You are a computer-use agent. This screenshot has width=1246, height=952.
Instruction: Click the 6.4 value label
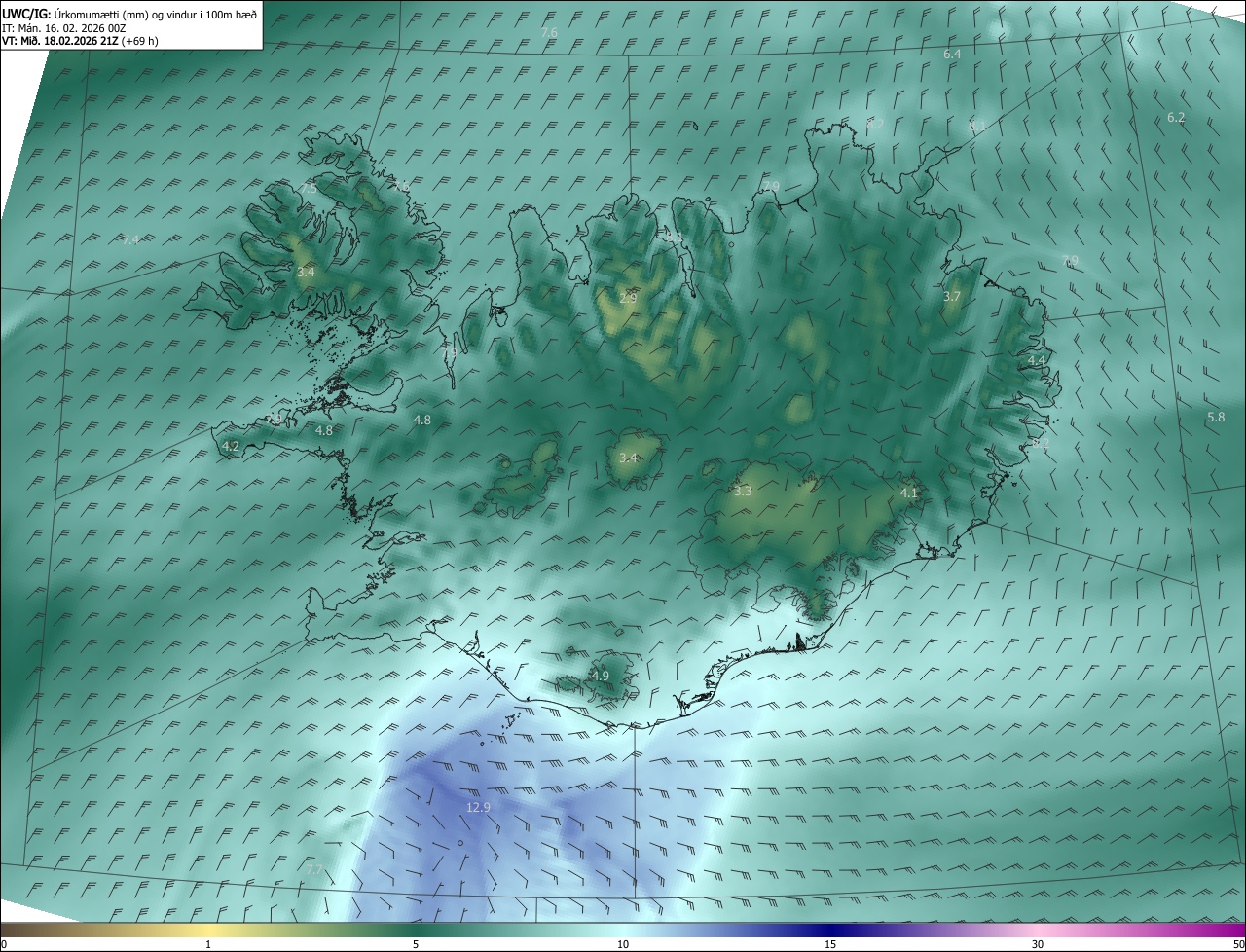tap(952, 55)
